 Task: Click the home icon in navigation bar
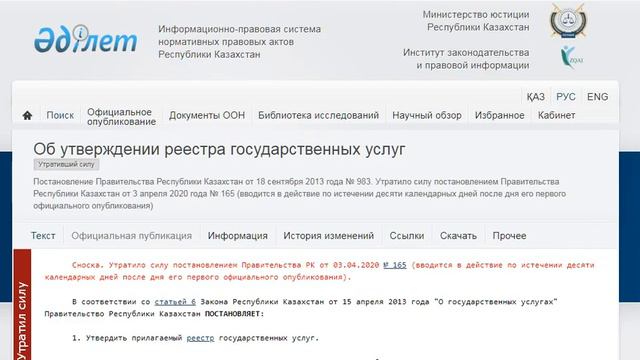click(27, 116)
